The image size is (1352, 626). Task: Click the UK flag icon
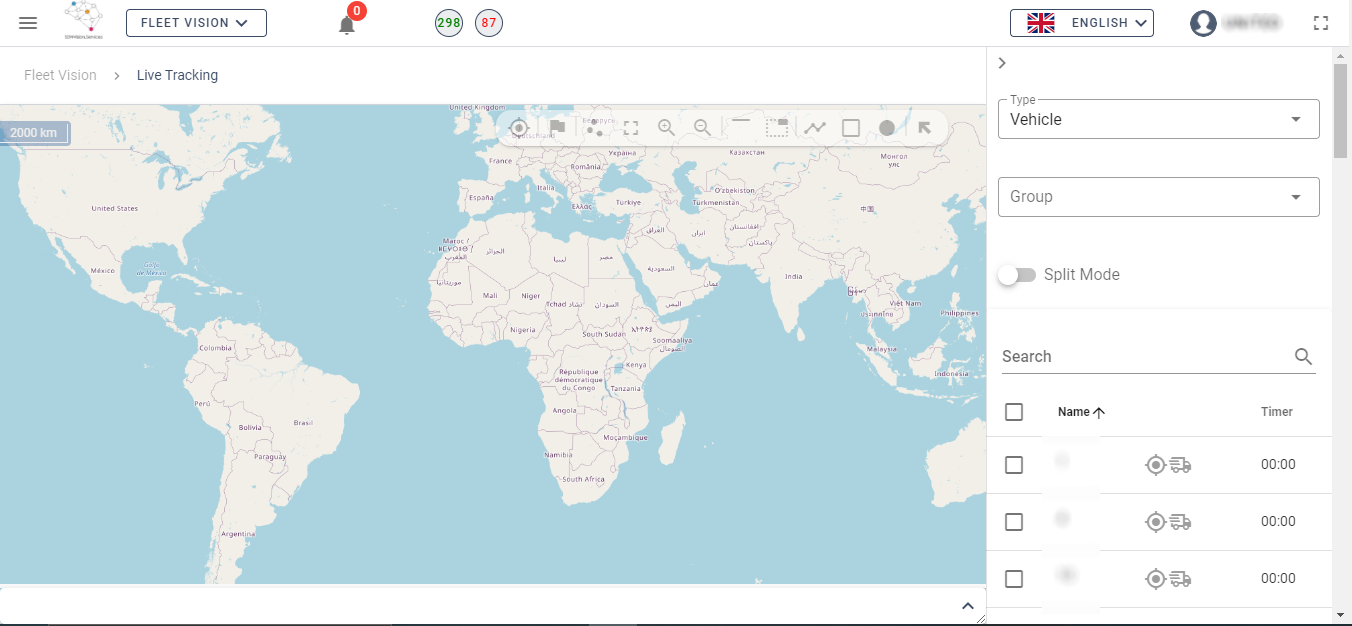pos(1041,23)
